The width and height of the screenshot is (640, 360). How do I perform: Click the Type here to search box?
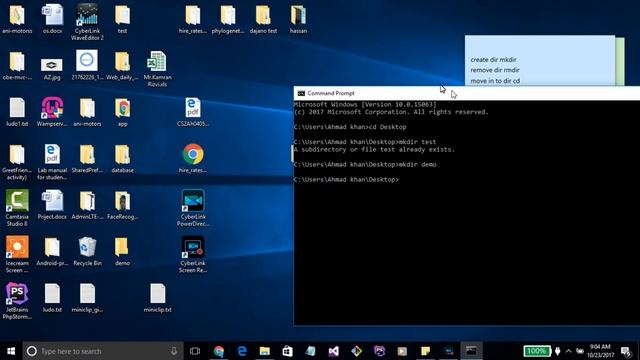(103, 351)
